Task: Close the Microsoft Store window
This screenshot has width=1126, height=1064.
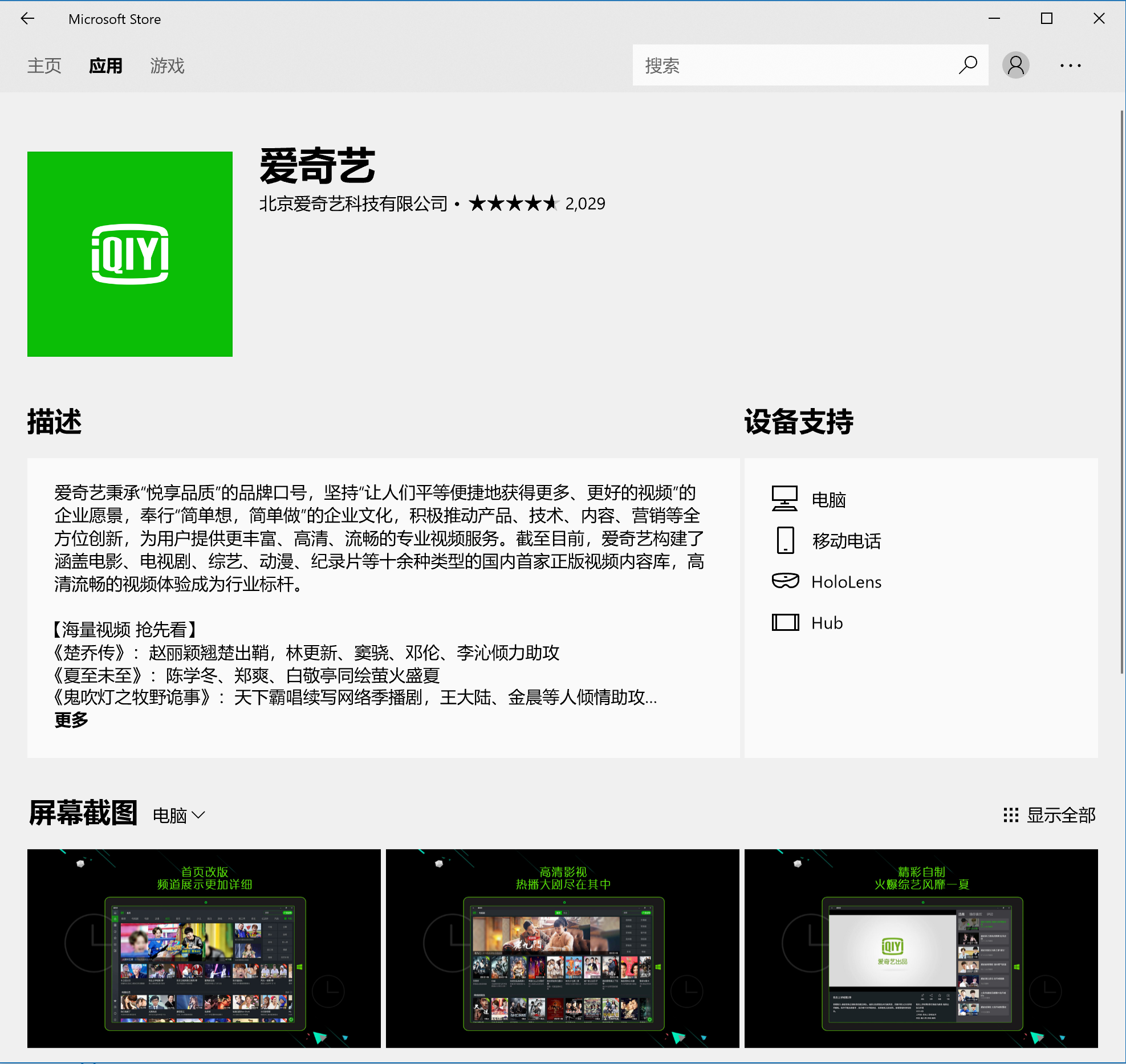Action: pyautogui.click(x=1099, y=19)
